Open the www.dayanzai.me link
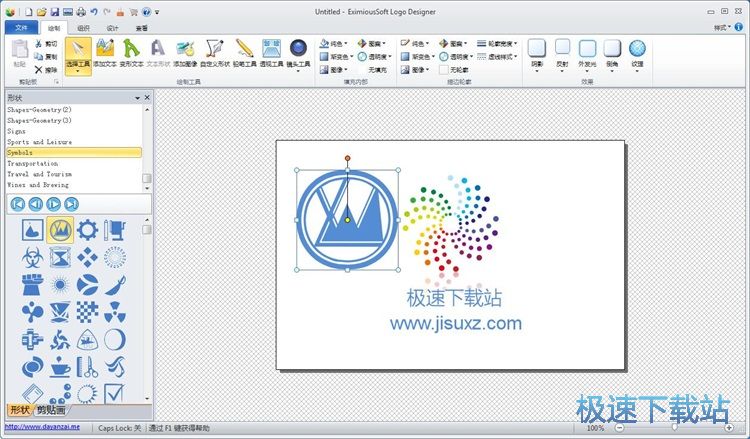The image size is (750, 439). pos(42,427)
